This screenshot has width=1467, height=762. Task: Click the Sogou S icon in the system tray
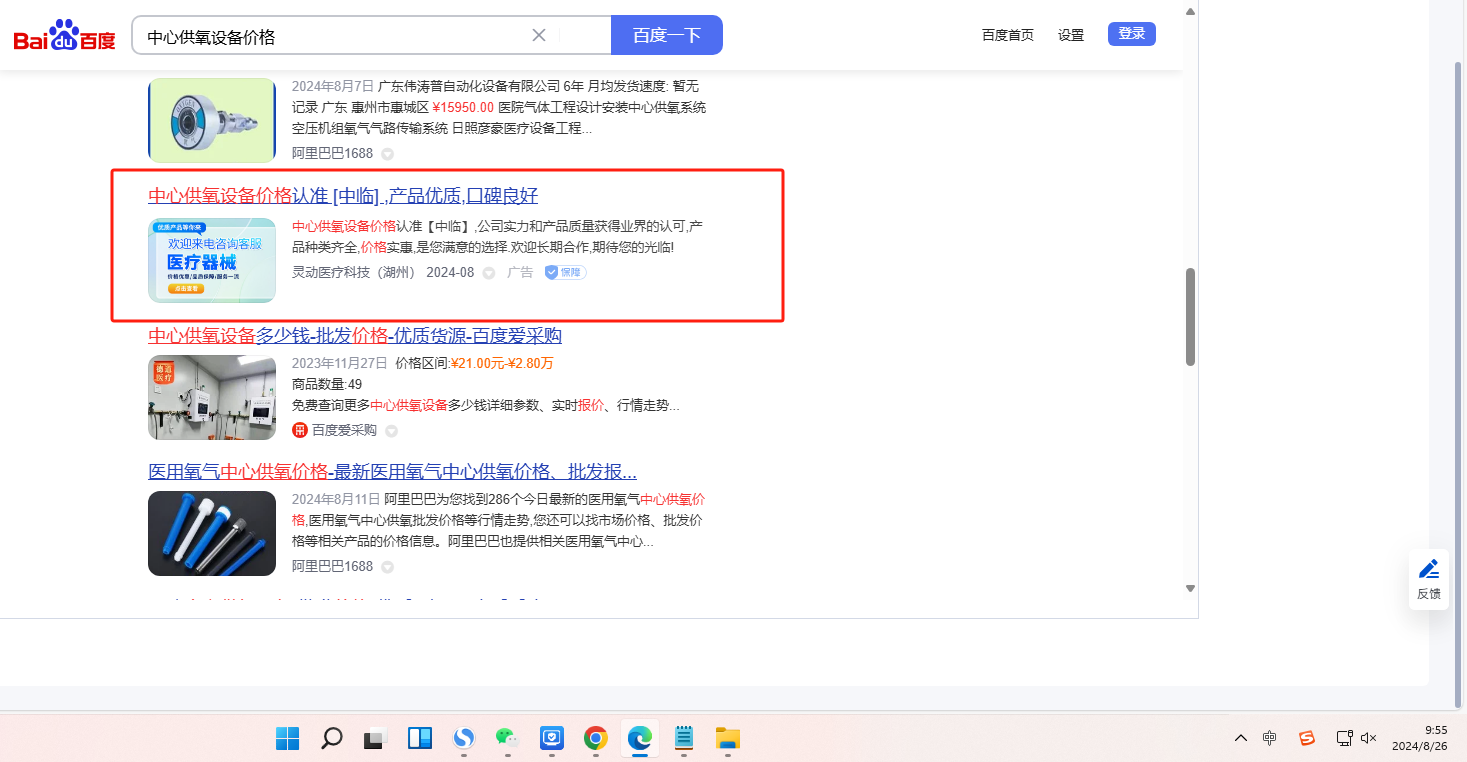[x=1306, y=738]
